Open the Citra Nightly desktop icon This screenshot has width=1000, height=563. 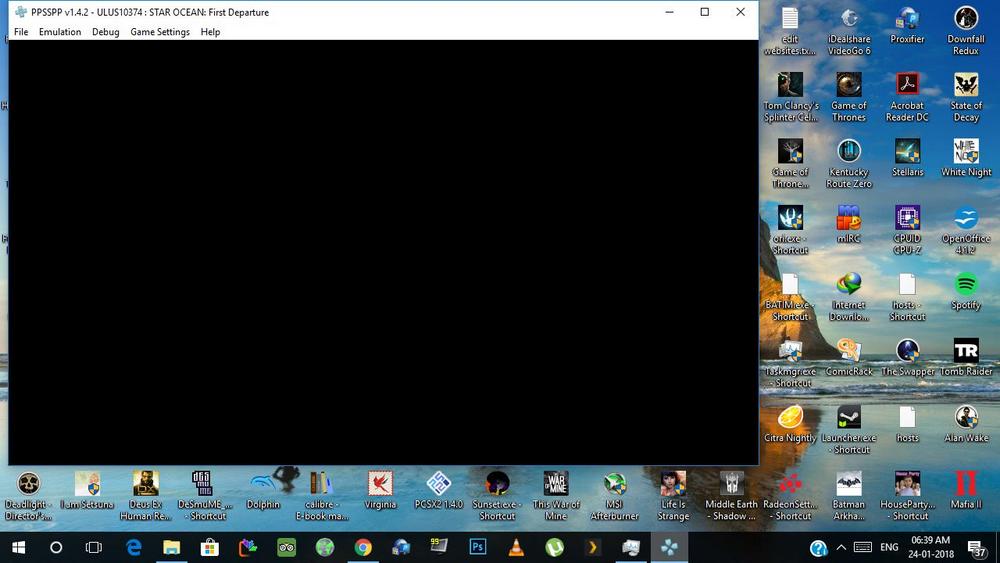click(x=790, y=418)
